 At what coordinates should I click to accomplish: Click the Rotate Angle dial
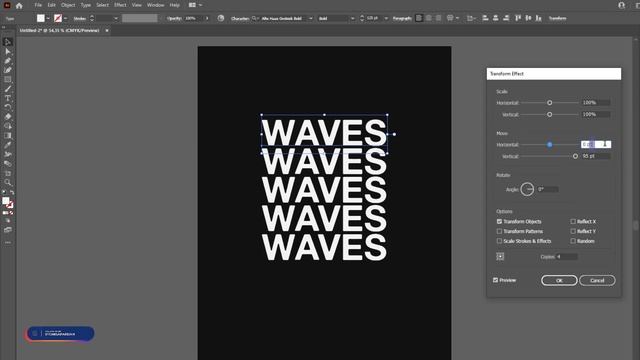[x=527, y=189]
